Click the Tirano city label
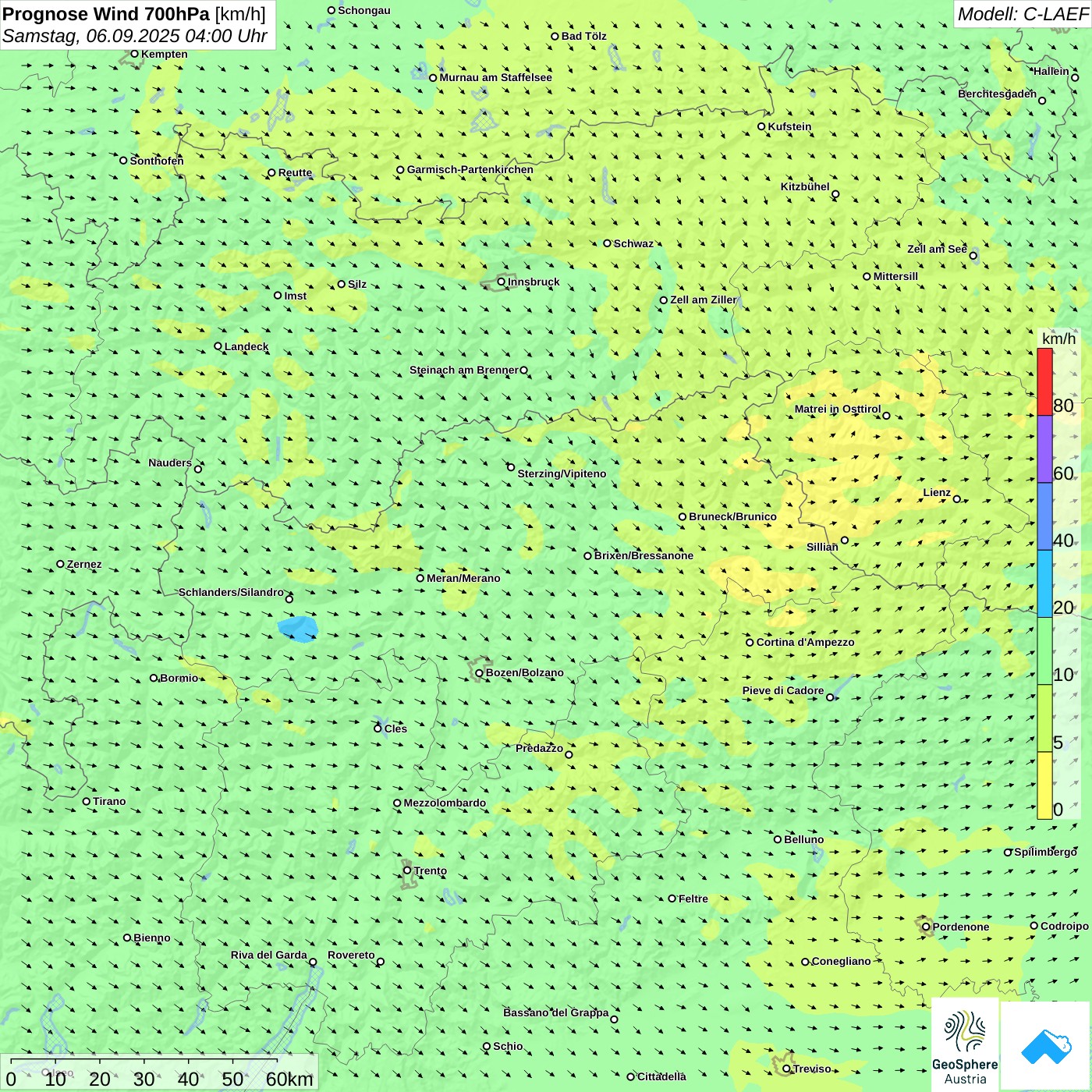Screen dimensions: 1092x1092 109,801
